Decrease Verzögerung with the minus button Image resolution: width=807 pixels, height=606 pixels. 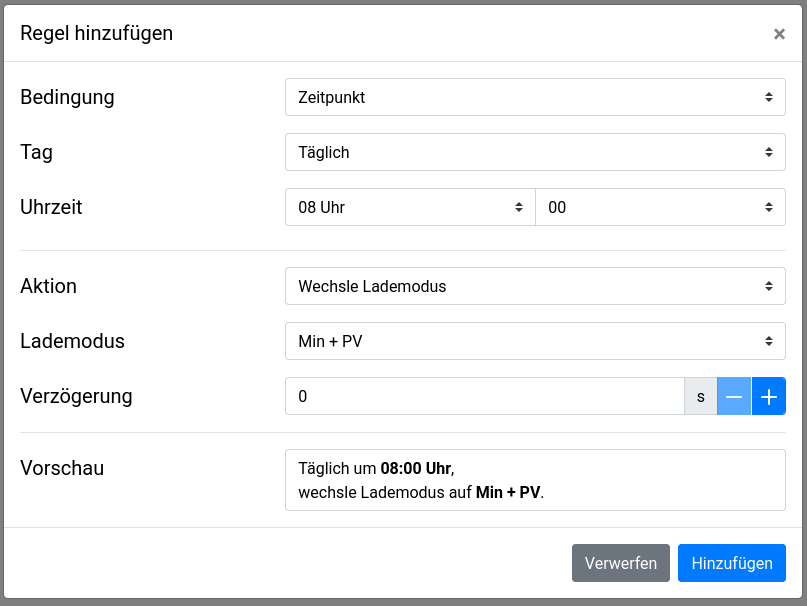tap(734, 396)
